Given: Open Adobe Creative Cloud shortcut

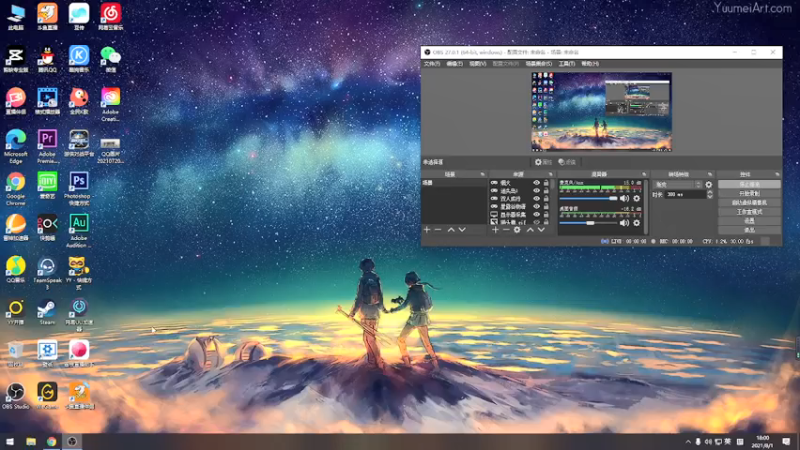Looking at the screenshot, I should 110,105.
